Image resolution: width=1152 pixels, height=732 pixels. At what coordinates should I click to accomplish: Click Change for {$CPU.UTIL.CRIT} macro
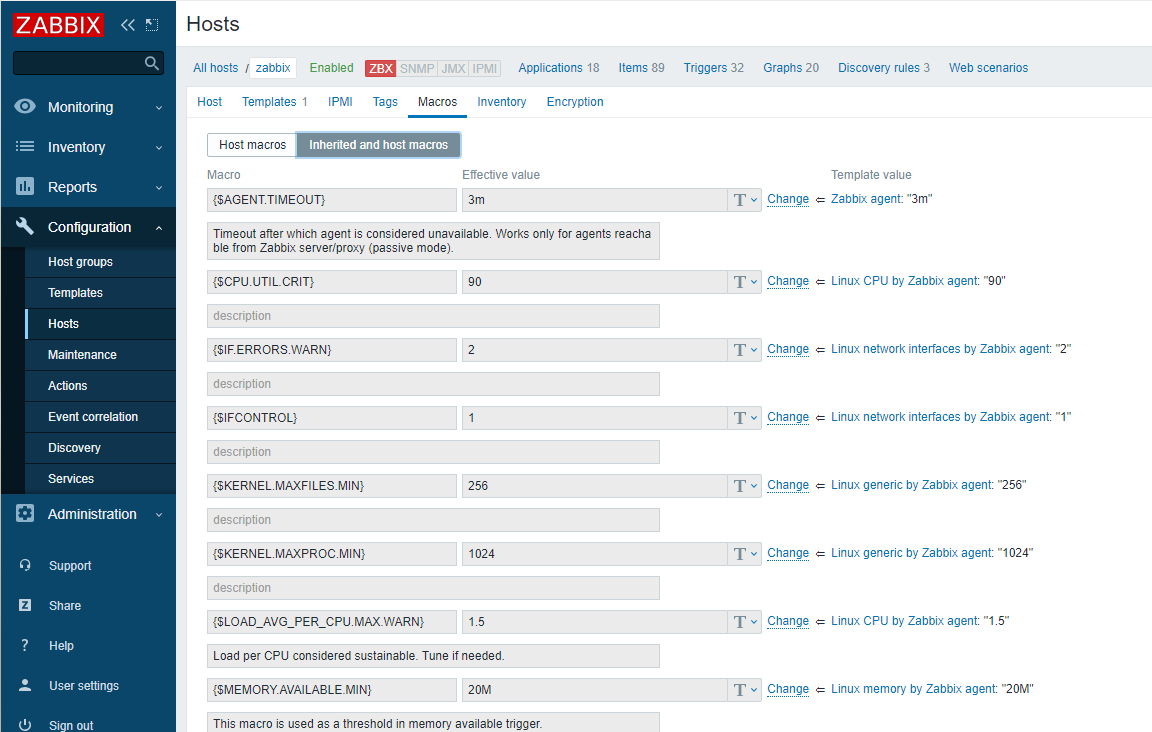pos(788,281)
